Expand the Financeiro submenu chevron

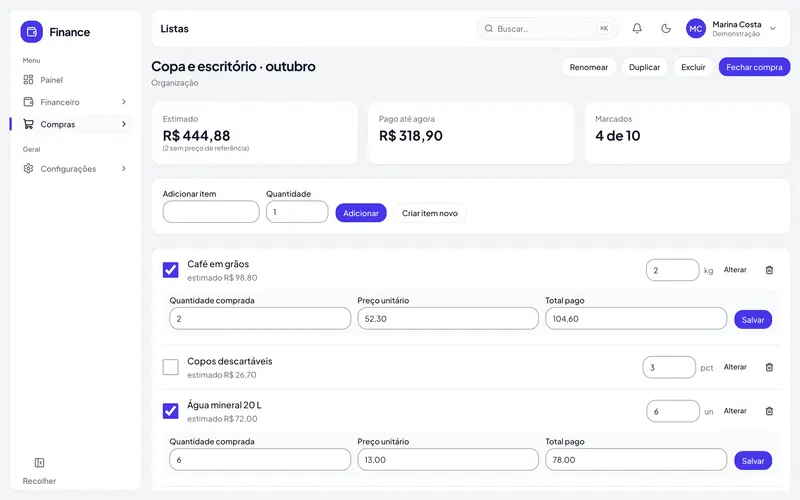click(x=123, y=102)
